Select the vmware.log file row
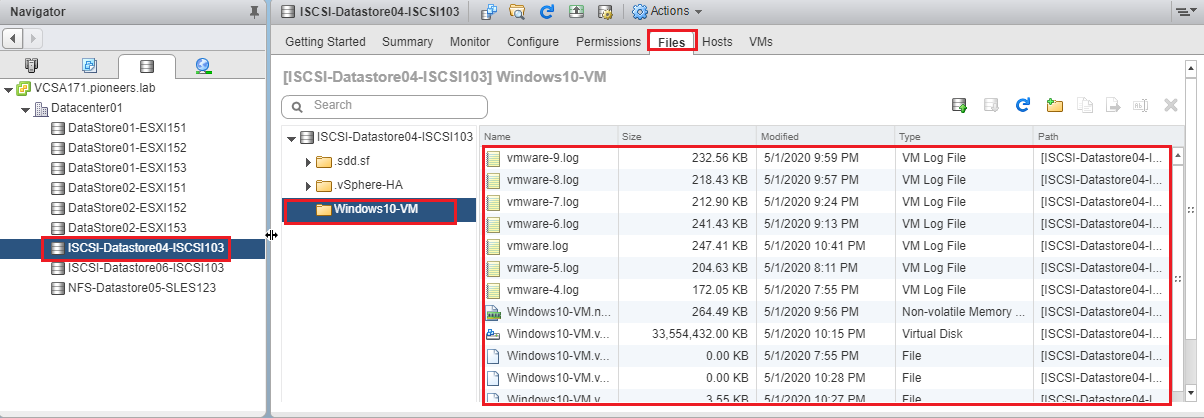 (824, 246)
